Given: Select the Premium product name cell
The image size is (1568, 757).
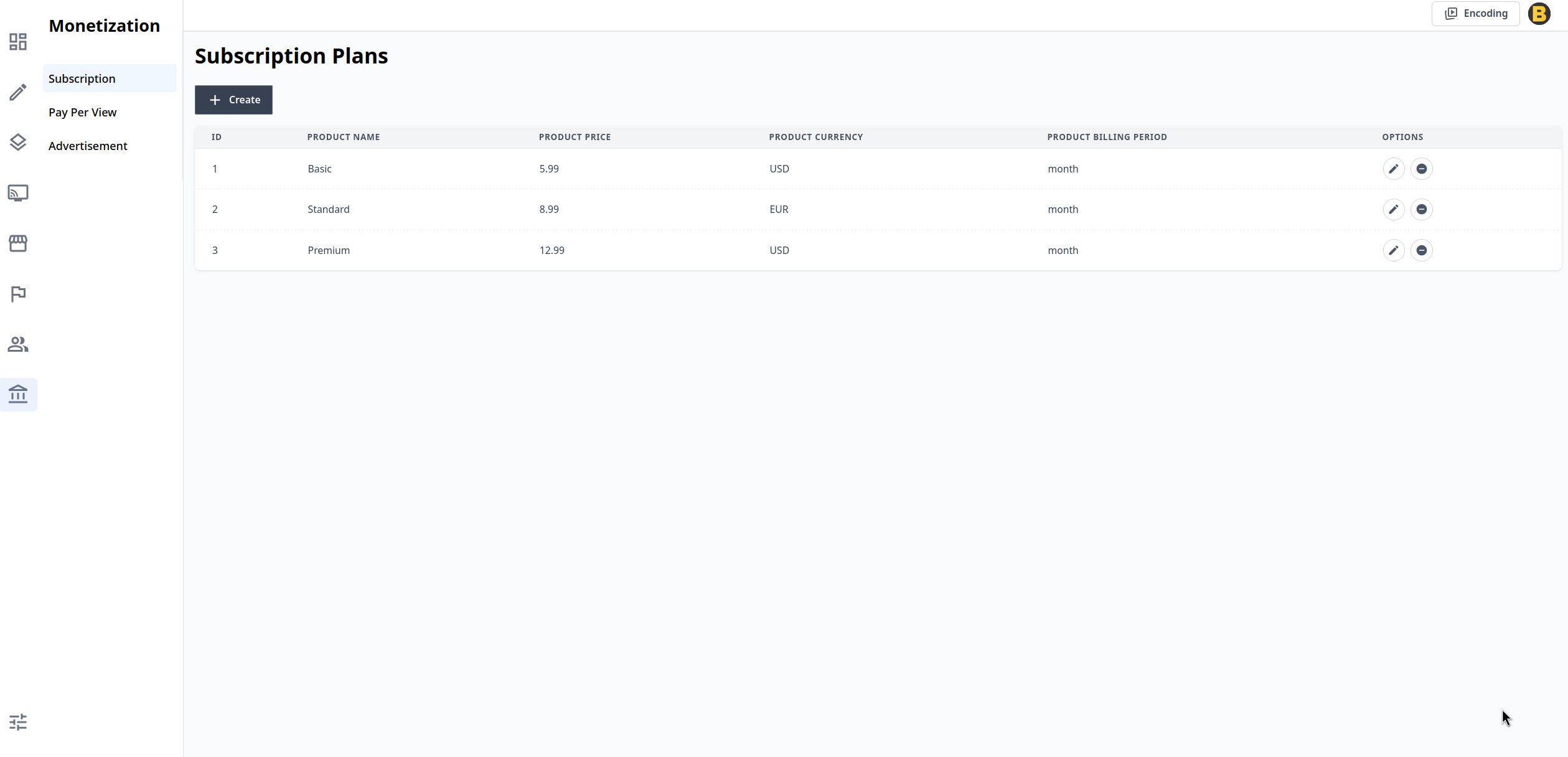Looking at the screenshot, I should tap(329, 250).
